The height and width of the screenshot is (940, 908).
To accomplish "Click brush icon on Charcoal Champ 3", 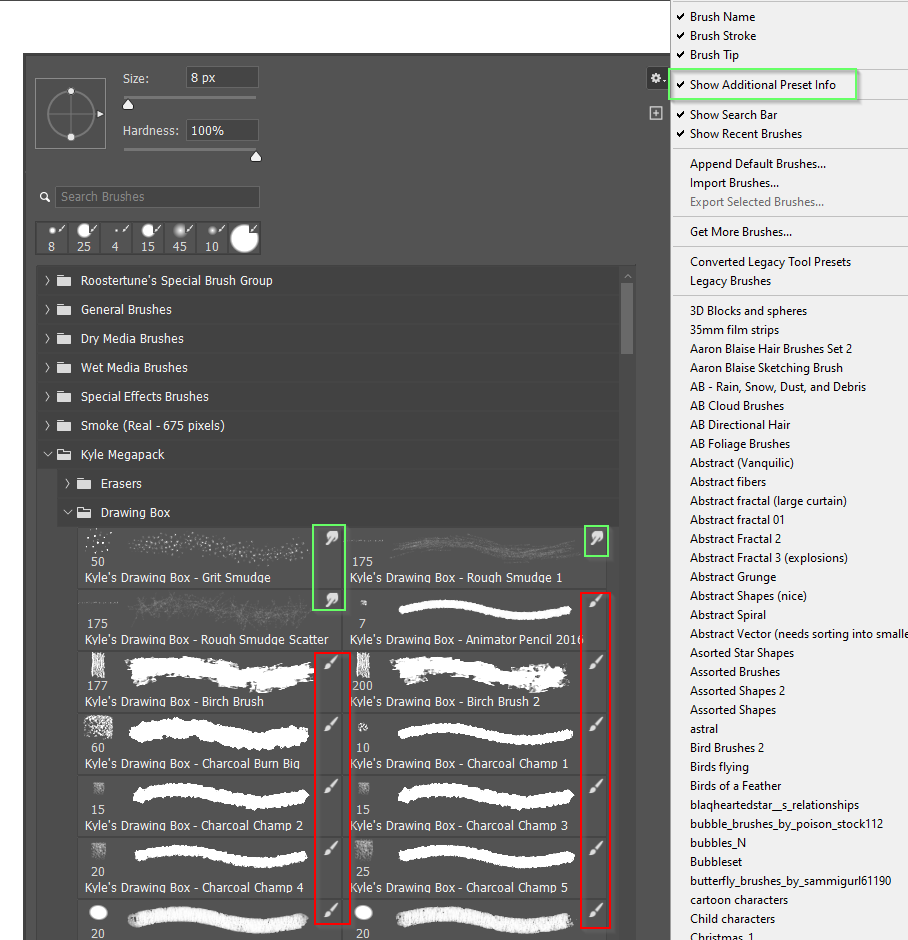I will [x=595, y=786].
